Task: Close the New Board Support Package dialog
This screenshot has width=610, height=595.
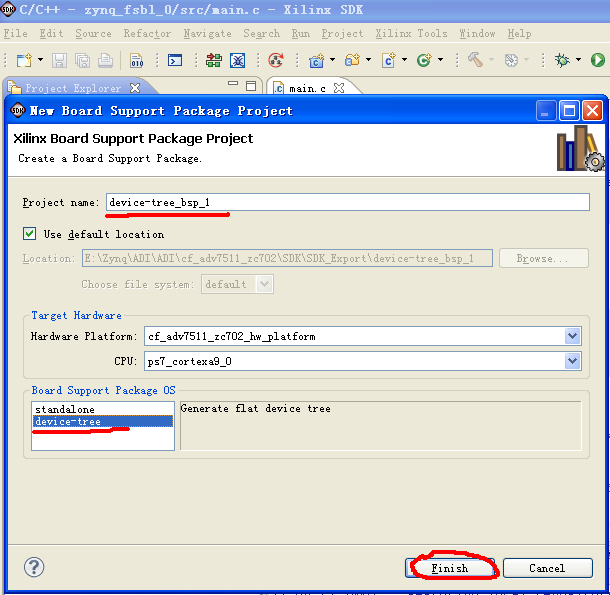Action: 592,111
